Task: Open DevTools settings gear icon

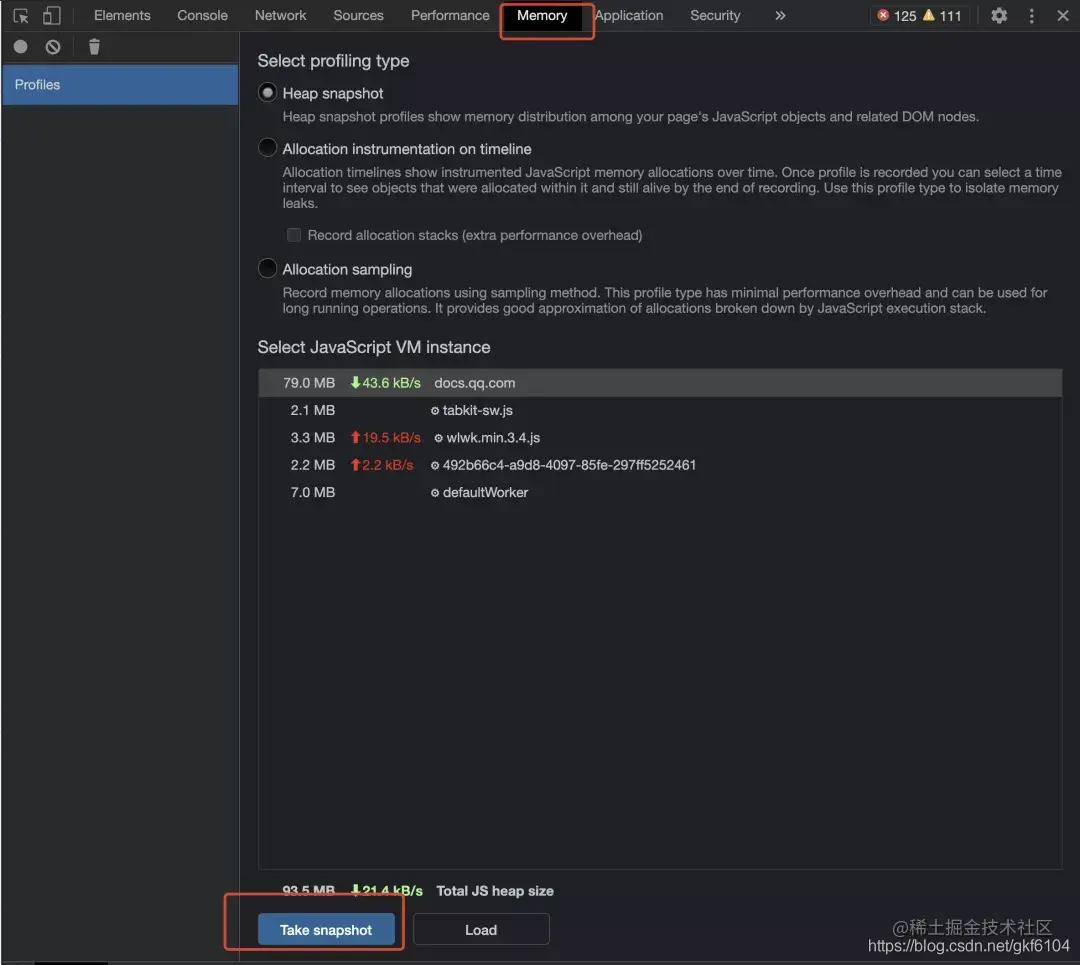Action: coord(999,15)
